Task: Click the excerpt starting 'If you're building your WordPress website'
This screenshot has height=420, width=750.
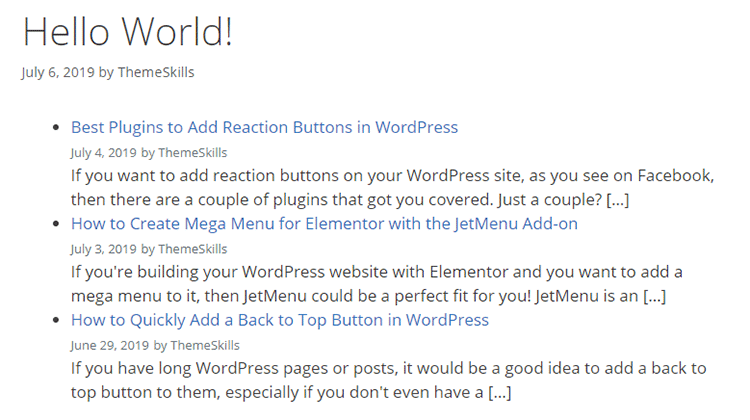Action: point(376,284)
